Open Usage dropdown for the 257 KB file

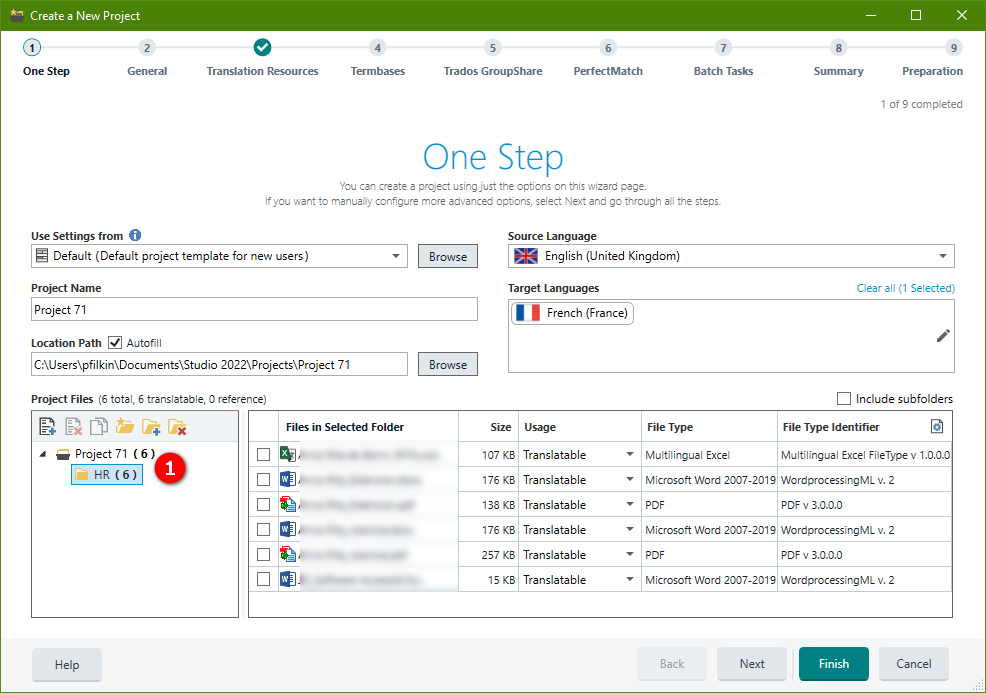coord(629,555)
